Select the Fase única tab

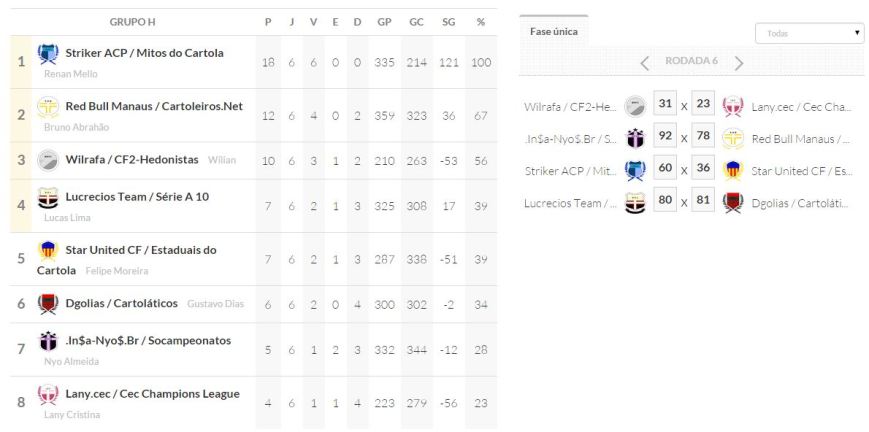(553, 31)
